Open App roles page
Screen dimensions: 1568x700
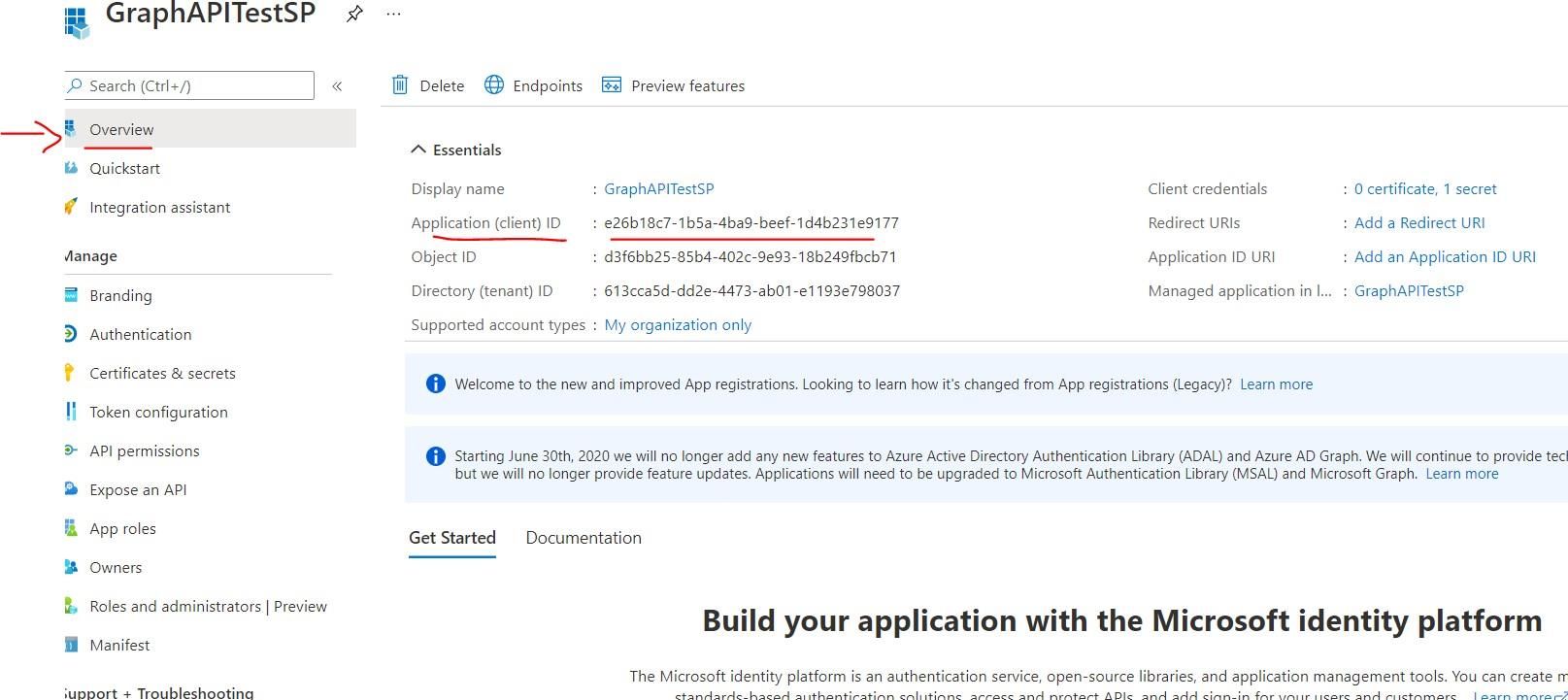tap(122, 528)
